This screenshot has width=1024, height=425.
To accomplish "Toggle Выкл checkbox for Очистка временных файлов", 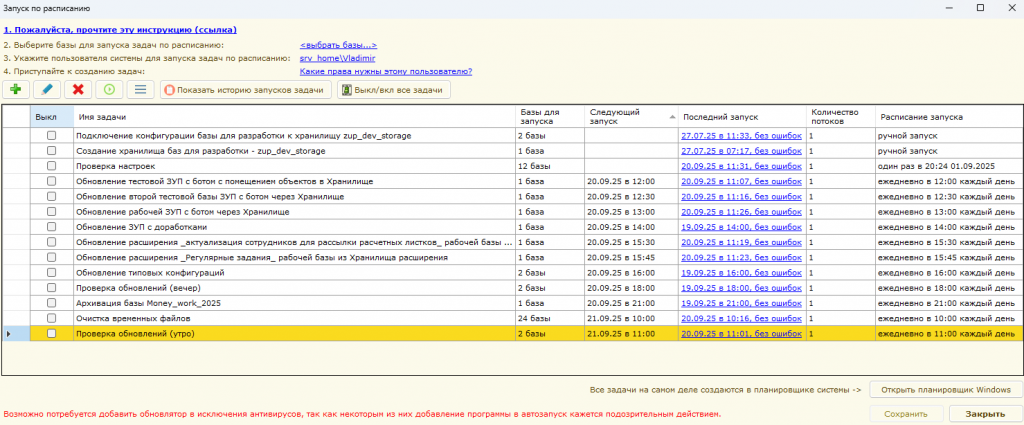I will pos(51,318).
